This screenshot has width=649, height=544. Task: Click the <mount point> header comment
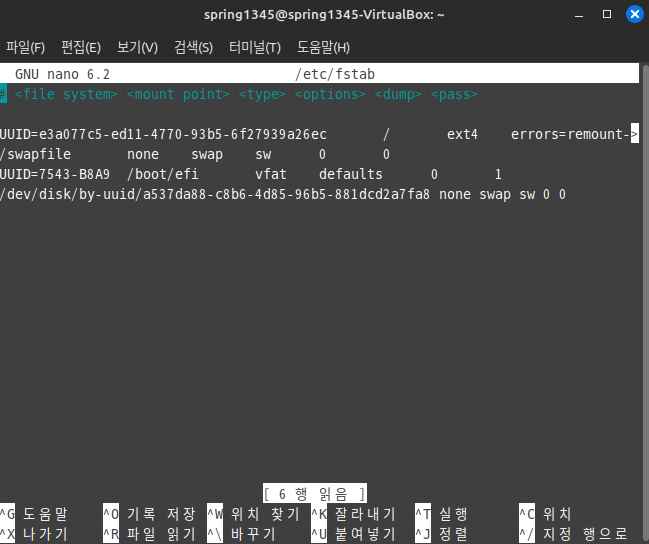[x=178, y=94]
